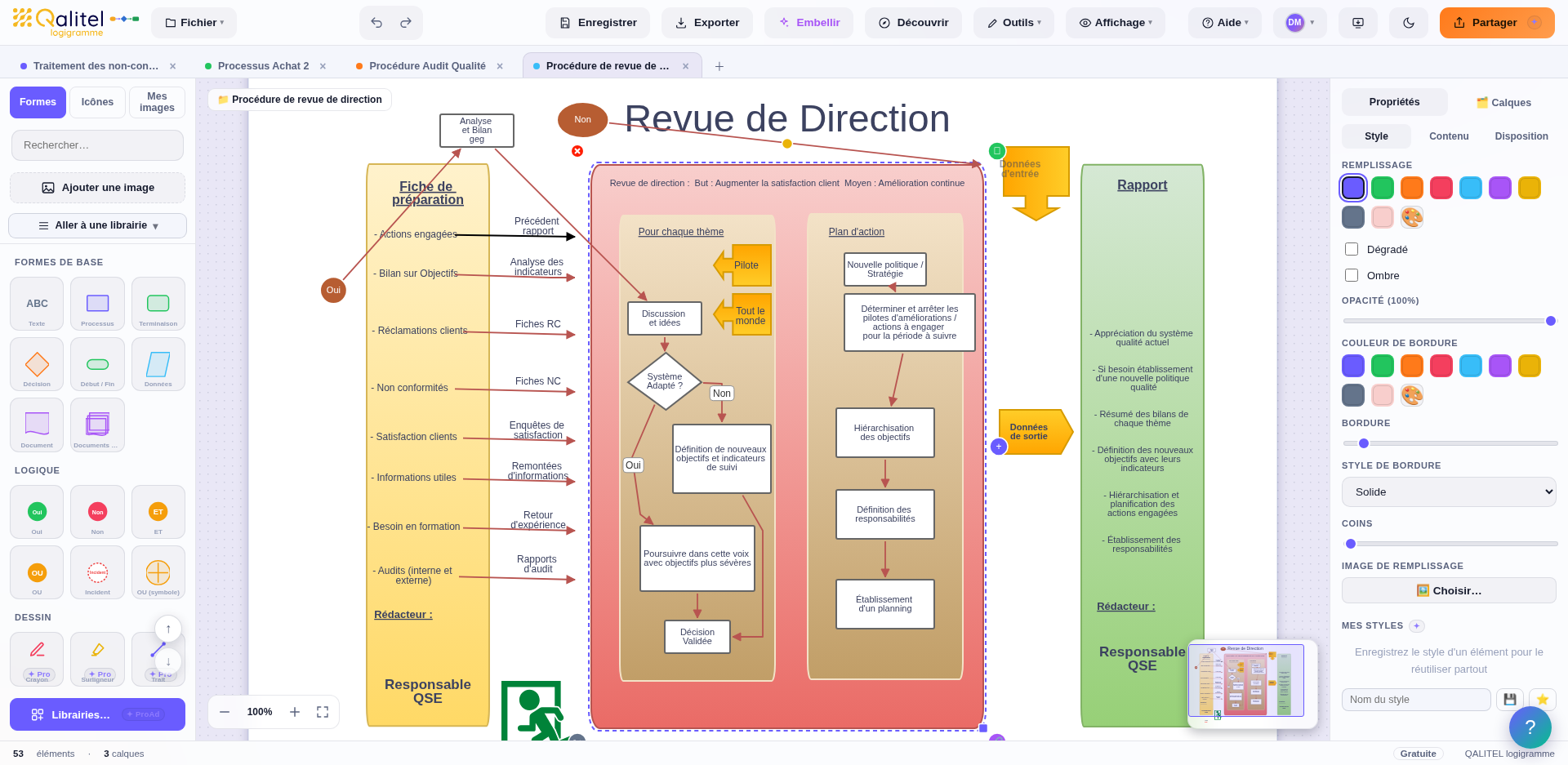The width and height of the screenshot is (1568, 765).
Task: Zoom in with the plus icon
Action: (x=295, y=712)
